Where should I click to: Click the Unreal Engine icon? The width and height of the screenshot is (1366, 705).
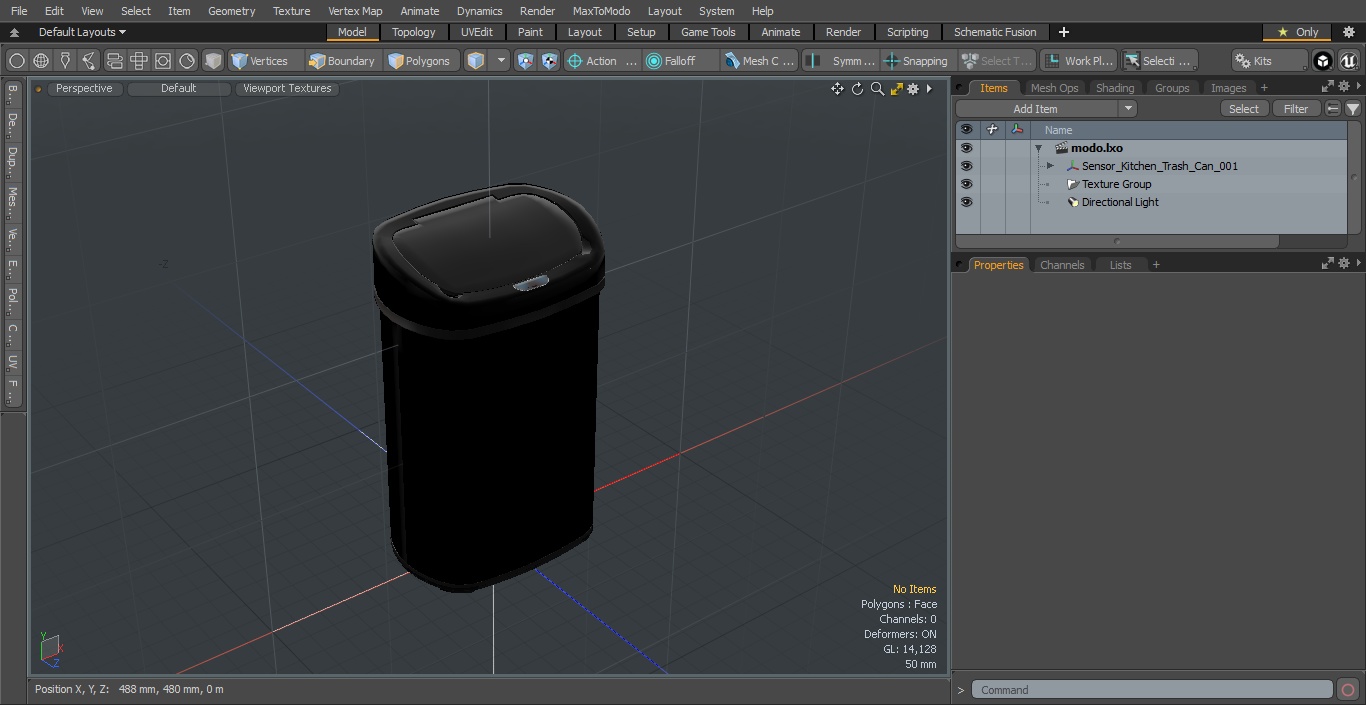(1348, 61)
